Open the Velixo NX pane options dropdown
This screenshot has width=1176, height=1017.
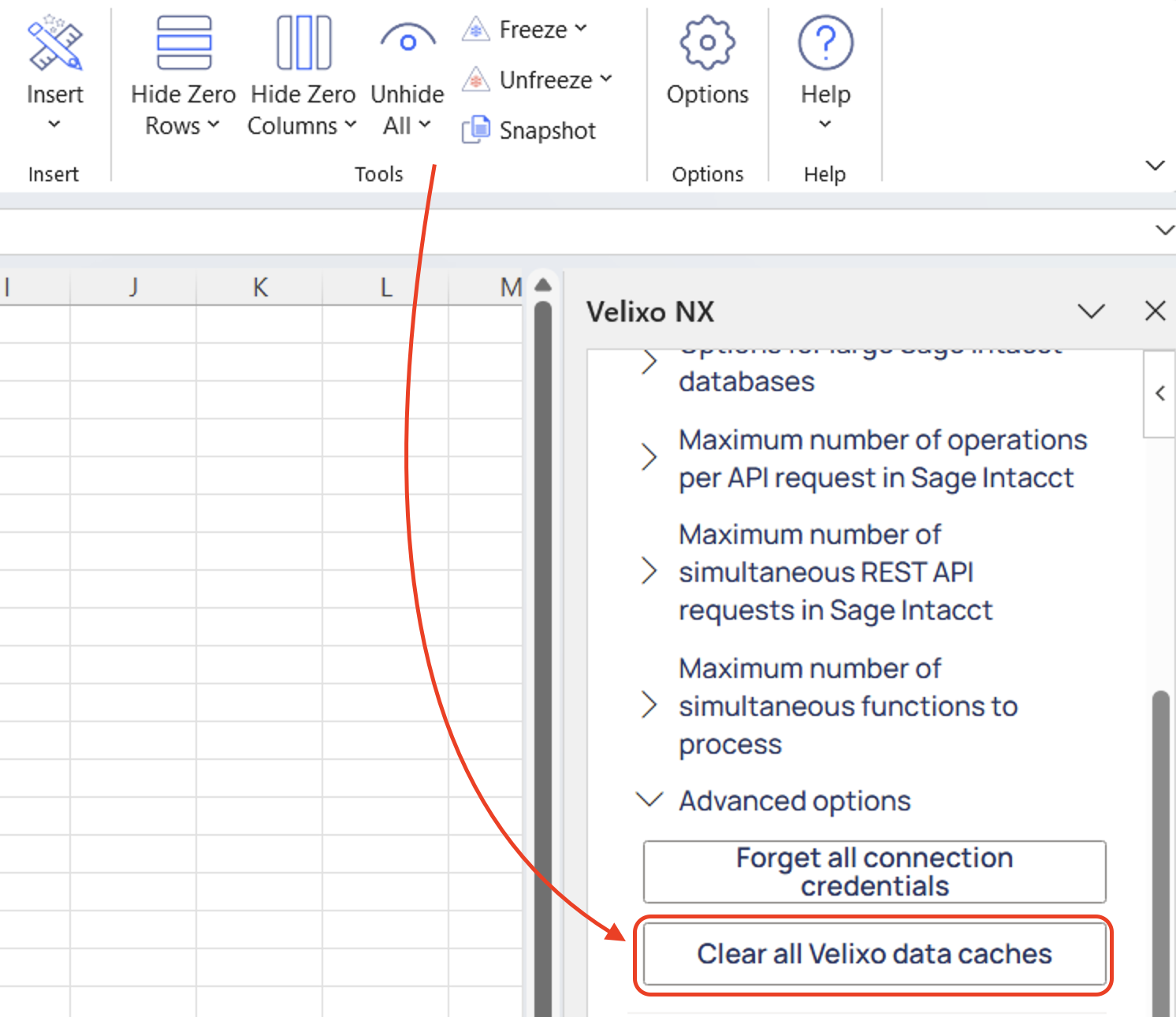coord(1091,311)
